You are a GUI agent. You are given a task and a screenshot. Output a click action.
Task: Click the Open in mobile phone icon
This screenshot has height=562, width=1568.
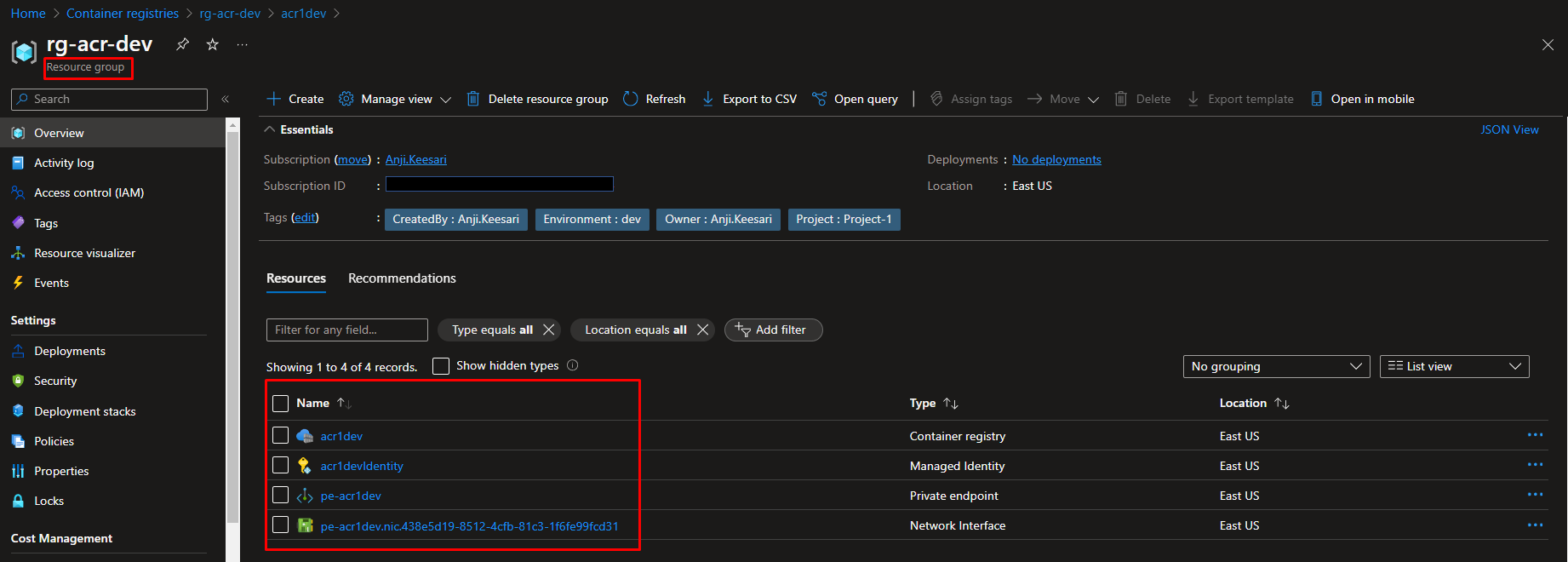point(1317,99)
